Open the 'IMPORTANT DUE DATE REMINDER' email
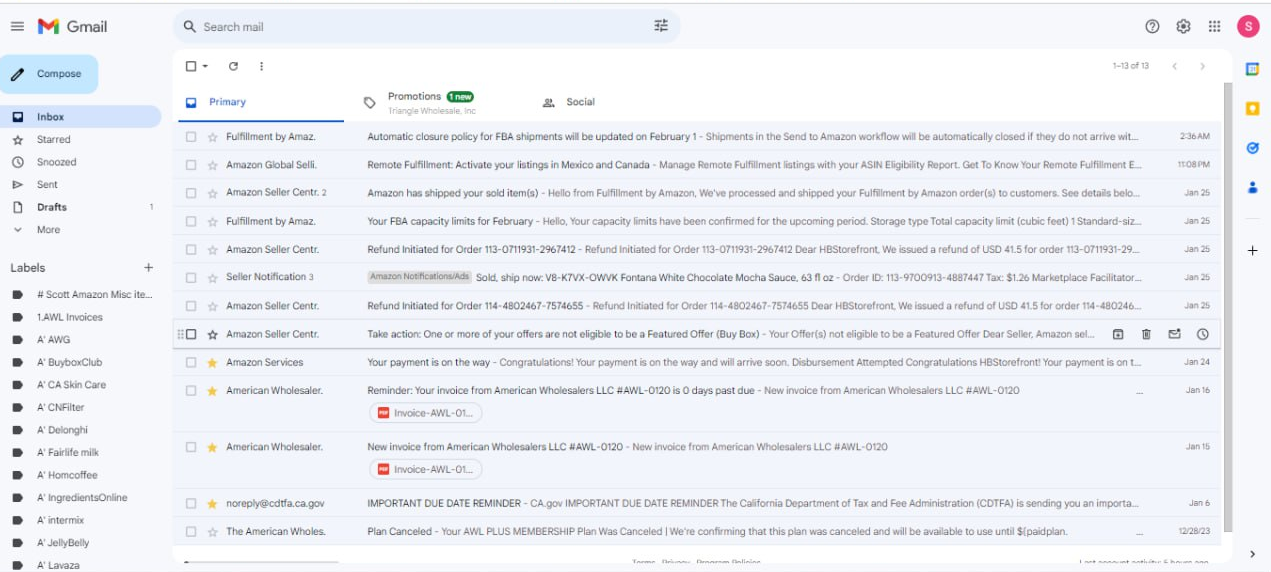Viewport: 1271px width, 572px height. 698,504
